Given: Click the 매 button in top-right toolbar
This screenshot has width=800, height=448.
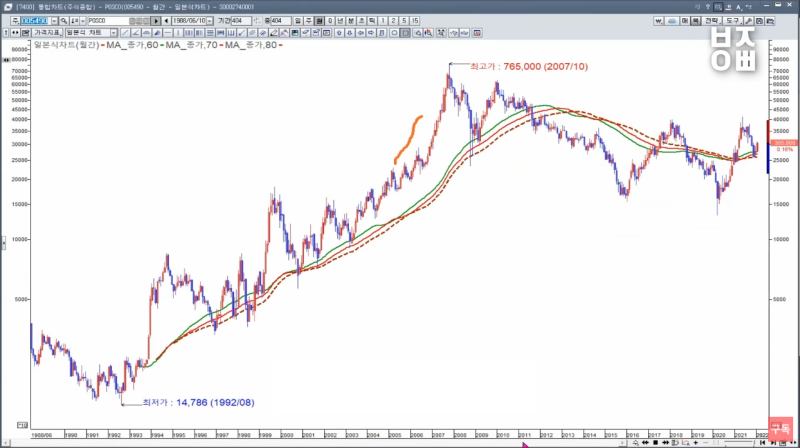Looking at the screenshot, I should click(x=685, y=21).
